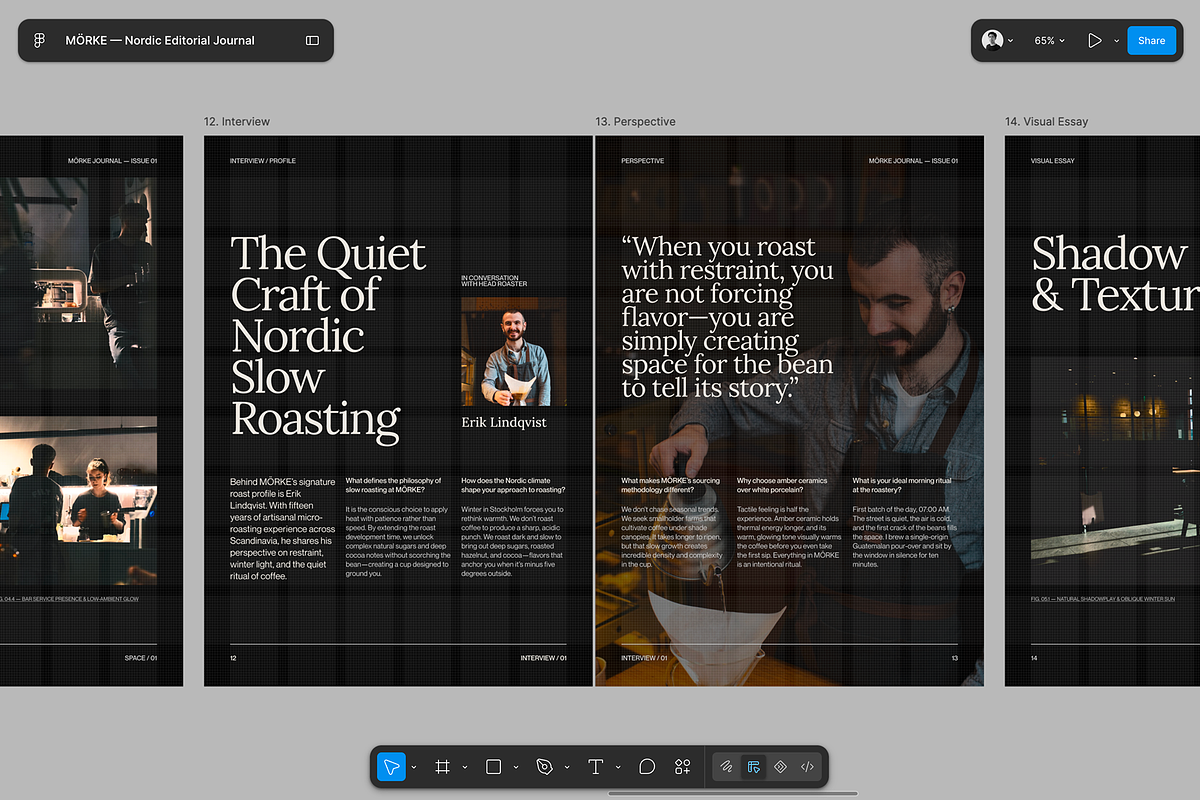The height and width of the screenshot is (800, 1200).
Task: Select page number 12 in Interview footer
Action: 234,658
